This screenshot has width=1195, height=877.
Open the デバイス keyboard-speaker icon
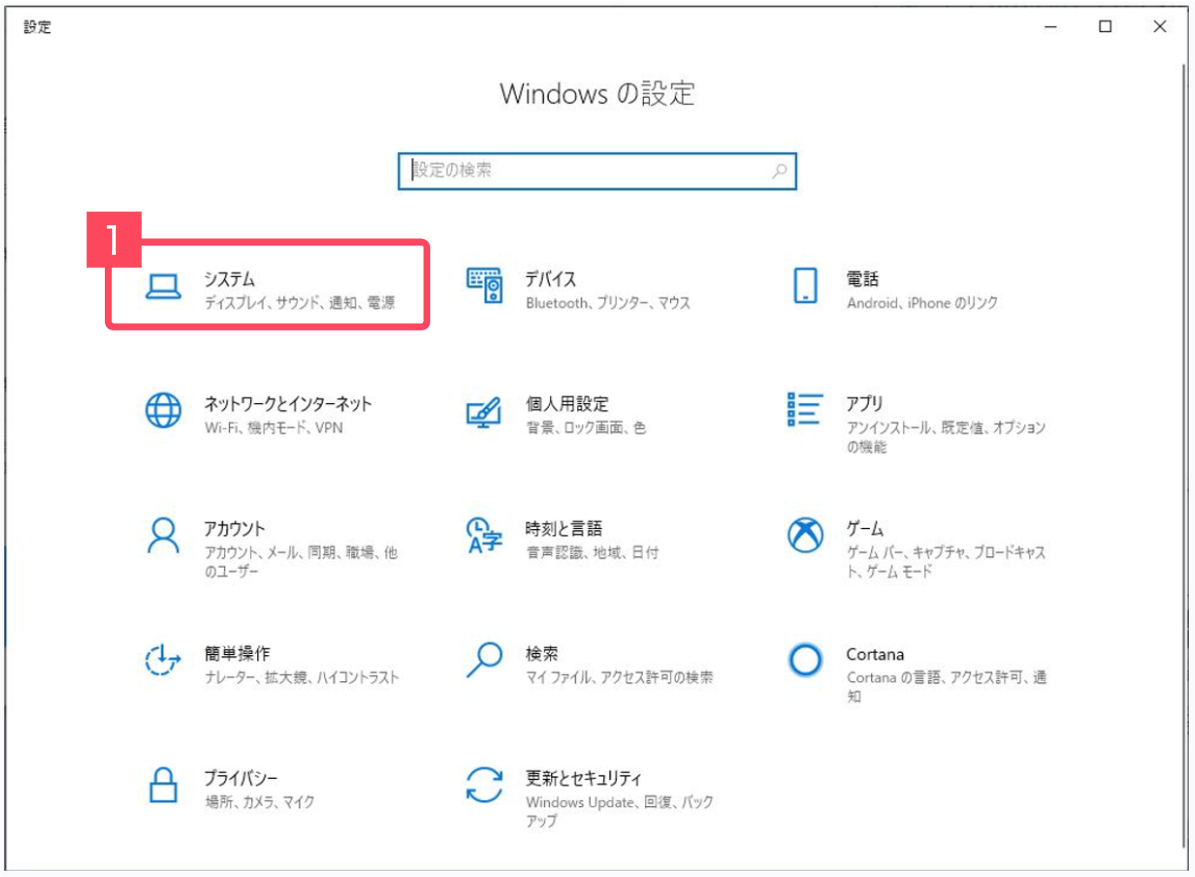(485, 286)
